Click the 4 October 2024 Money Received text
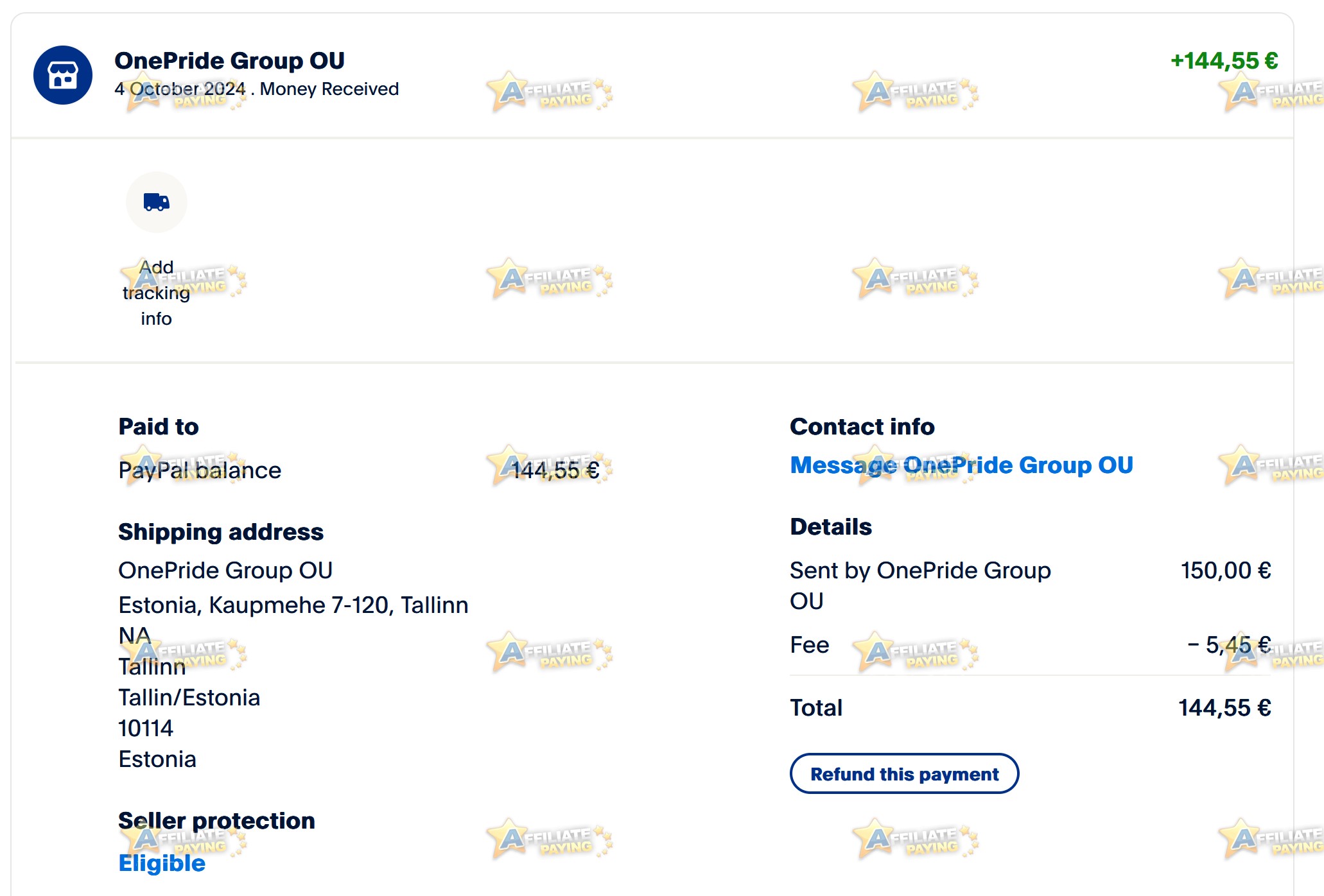Viewport: 1324px width, 896px height. click(x=256, y=89)
